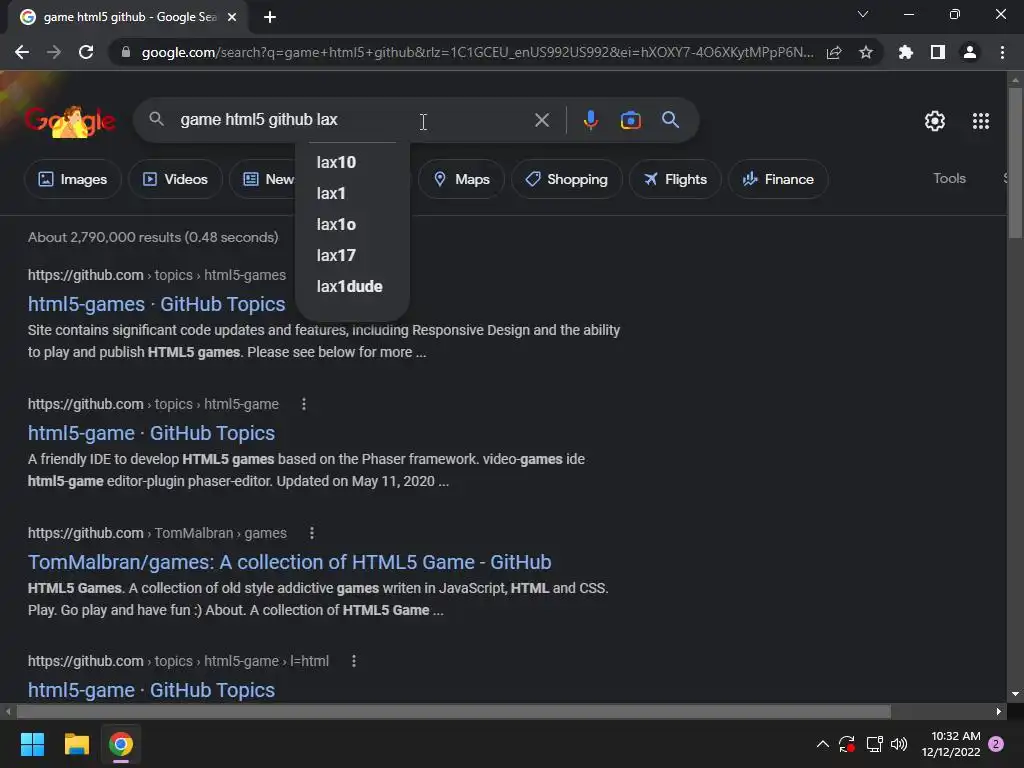Switch to the Images results tab
This screenshot has width=1024, height=768.
pyautogui.click(x=72, y=179)
